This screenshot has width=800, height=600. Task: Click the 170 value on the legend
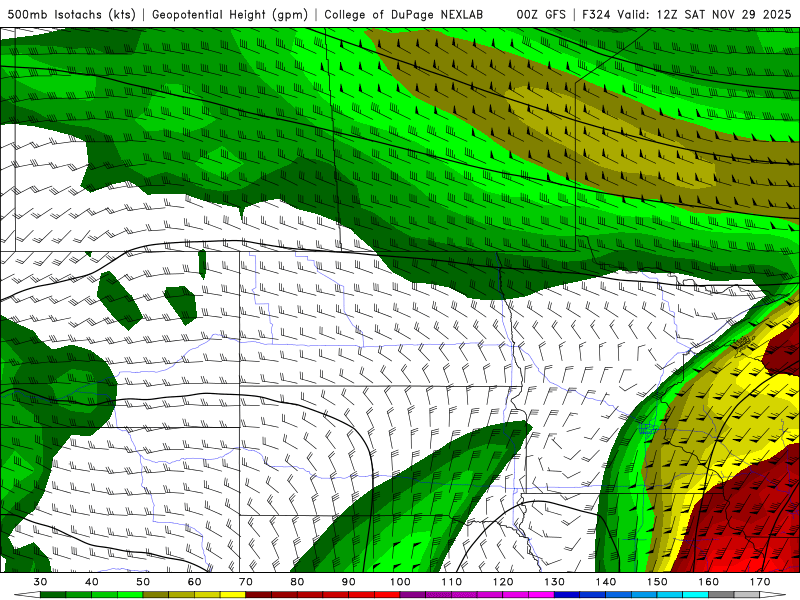click(x=760, y=582)
